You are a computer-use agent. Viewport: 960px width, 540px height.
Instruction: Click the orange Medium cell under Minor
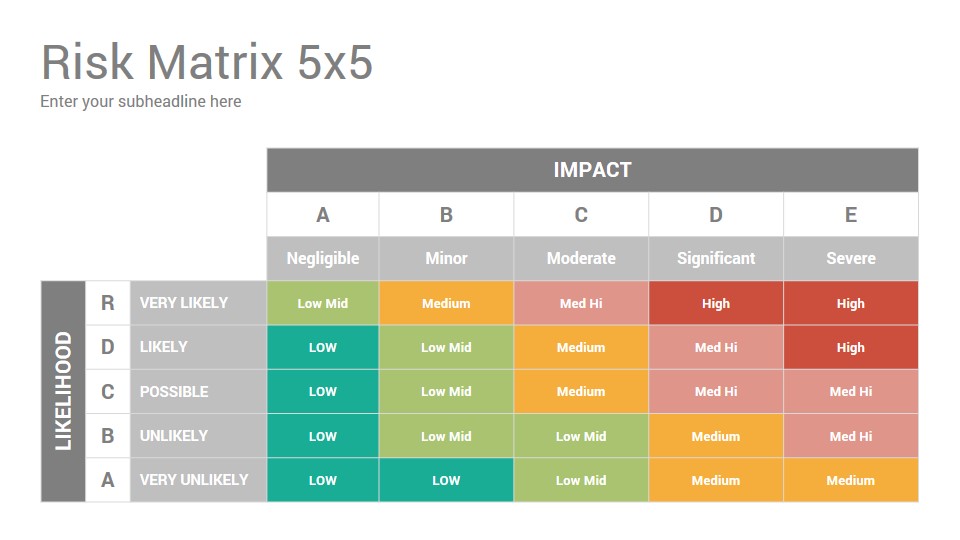pyautogui.click(x=446, y=303)
